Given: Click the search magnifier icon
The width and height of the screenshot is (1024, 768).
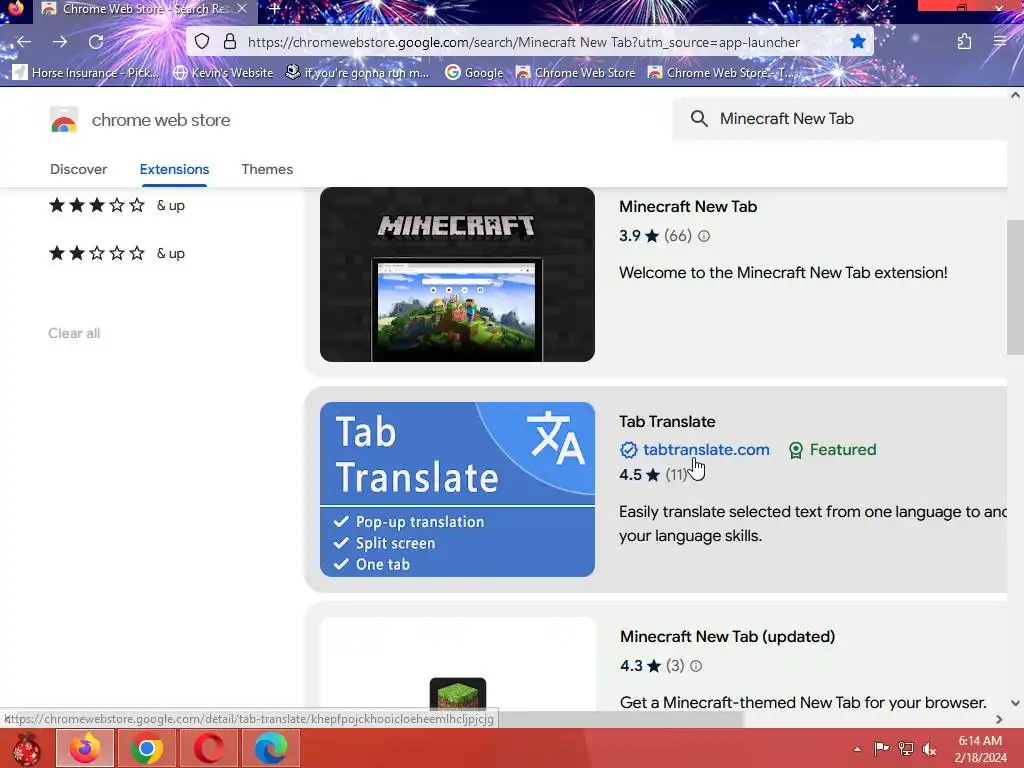Looking at the screenshot, I should (699, 119).
